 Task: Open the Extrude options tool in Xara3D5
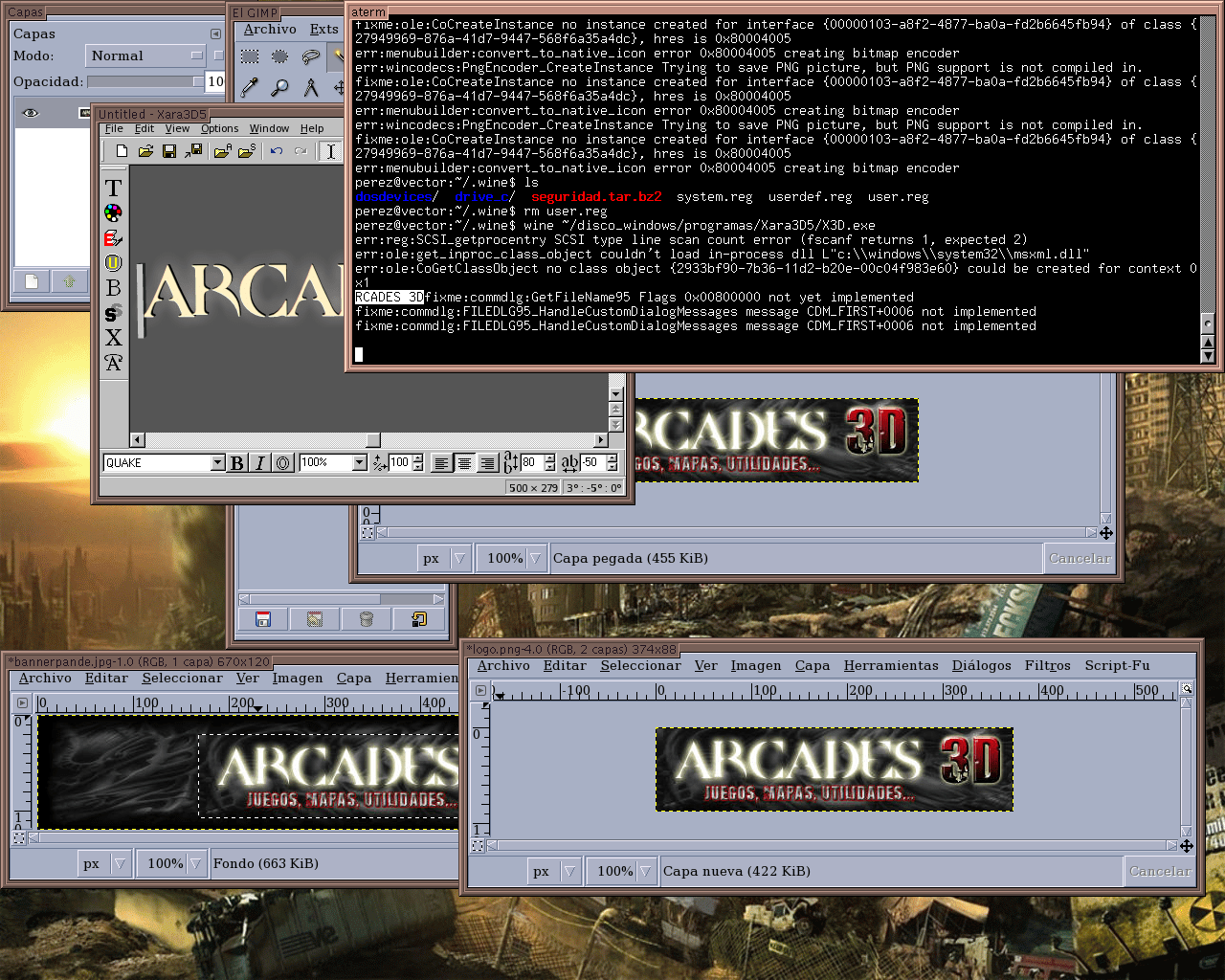[114, 237]
